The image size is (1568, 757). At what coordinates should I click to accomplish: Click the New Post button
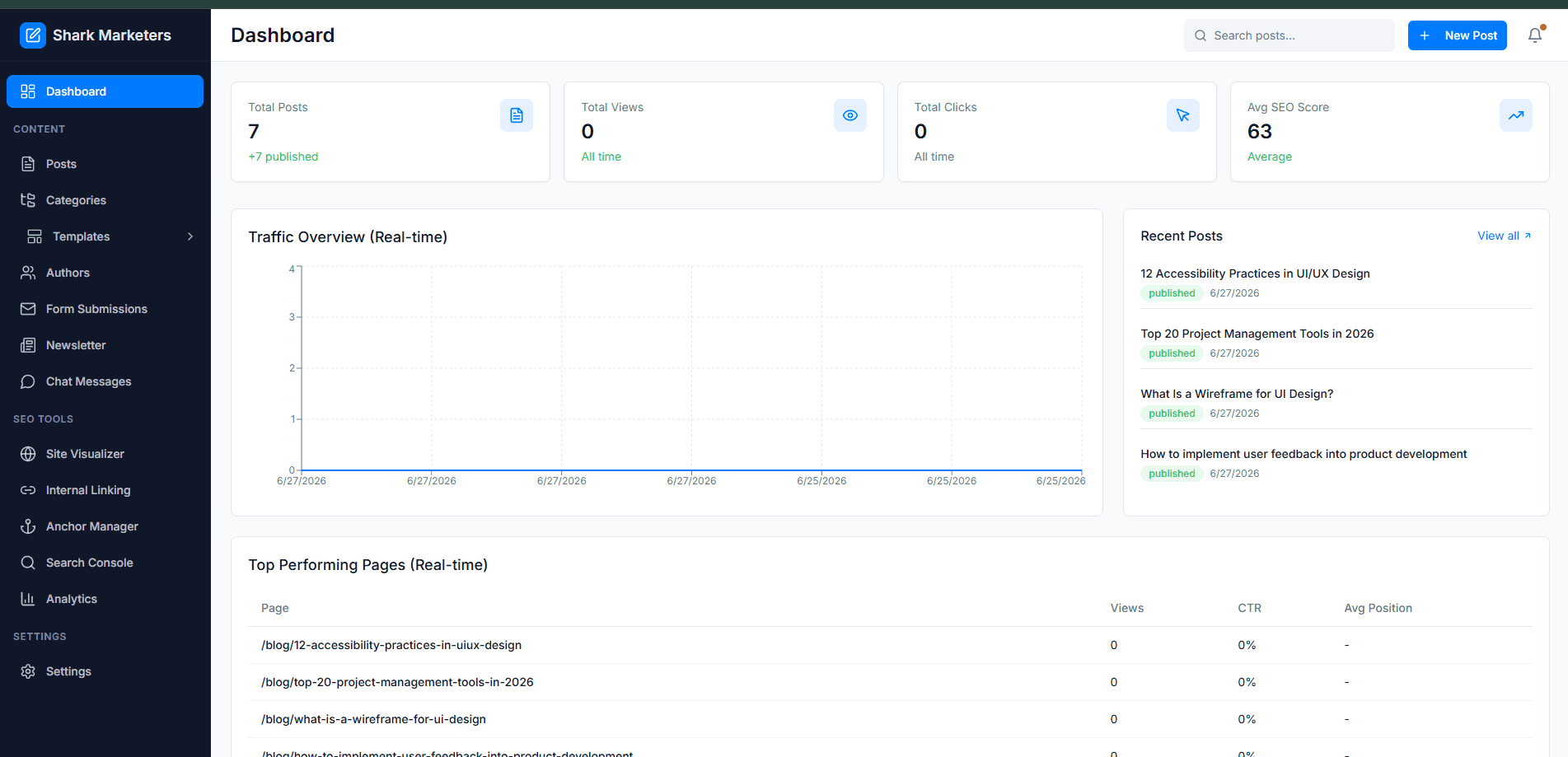click(1457, 35)
